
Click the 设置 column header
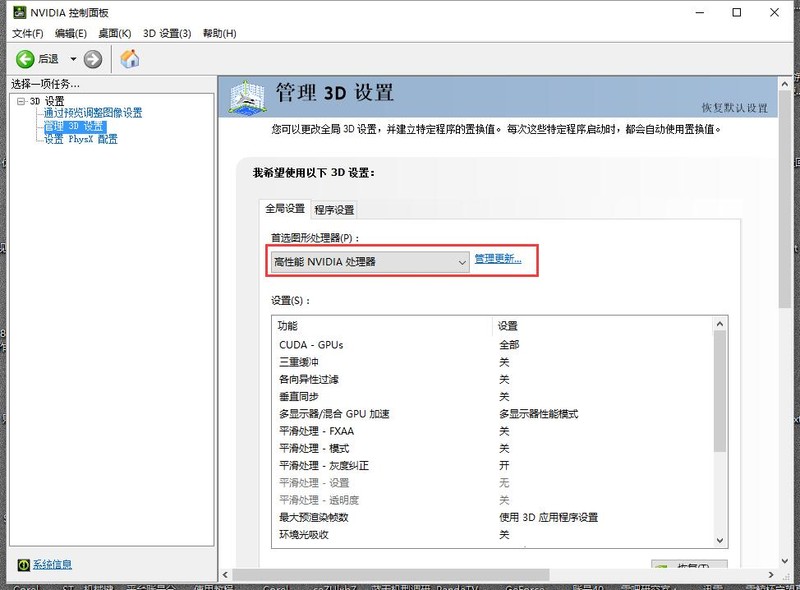click(603, 326)
